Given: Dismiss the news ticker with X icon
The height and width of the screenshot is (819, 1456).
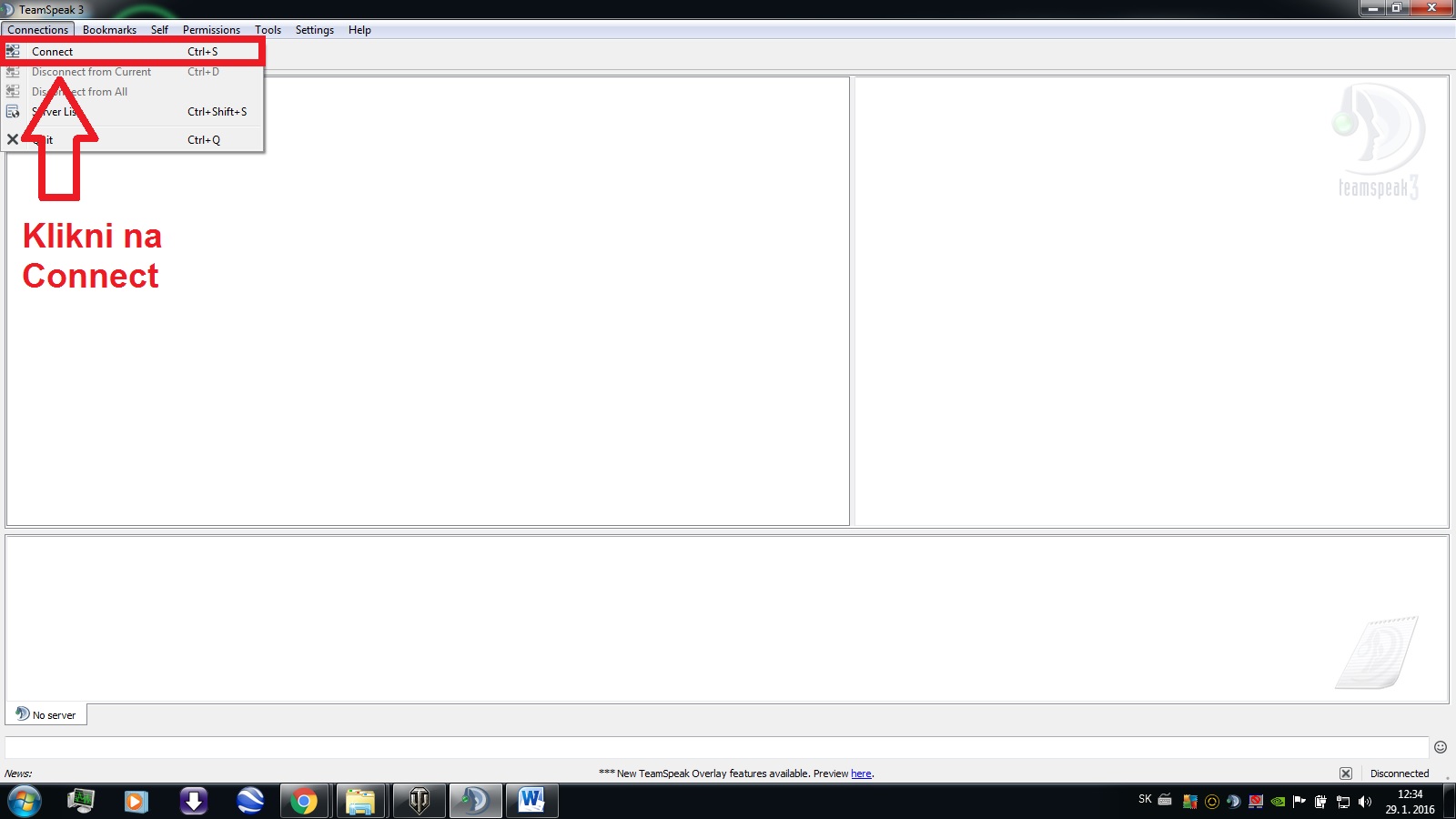Looking at the screenshot, I should (1346, 773).
